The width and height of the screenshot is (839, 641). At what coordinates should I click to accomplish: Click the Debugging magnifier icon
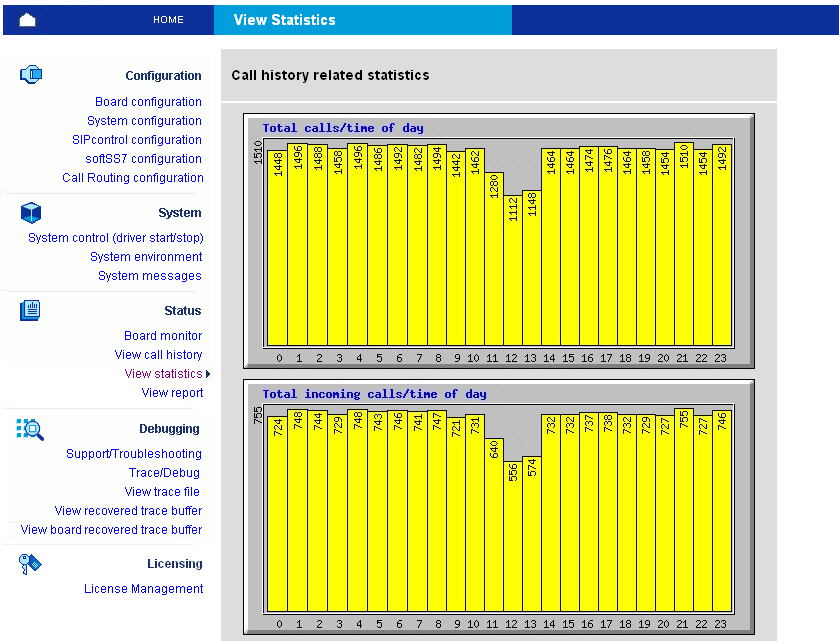[x=31, y=429]
